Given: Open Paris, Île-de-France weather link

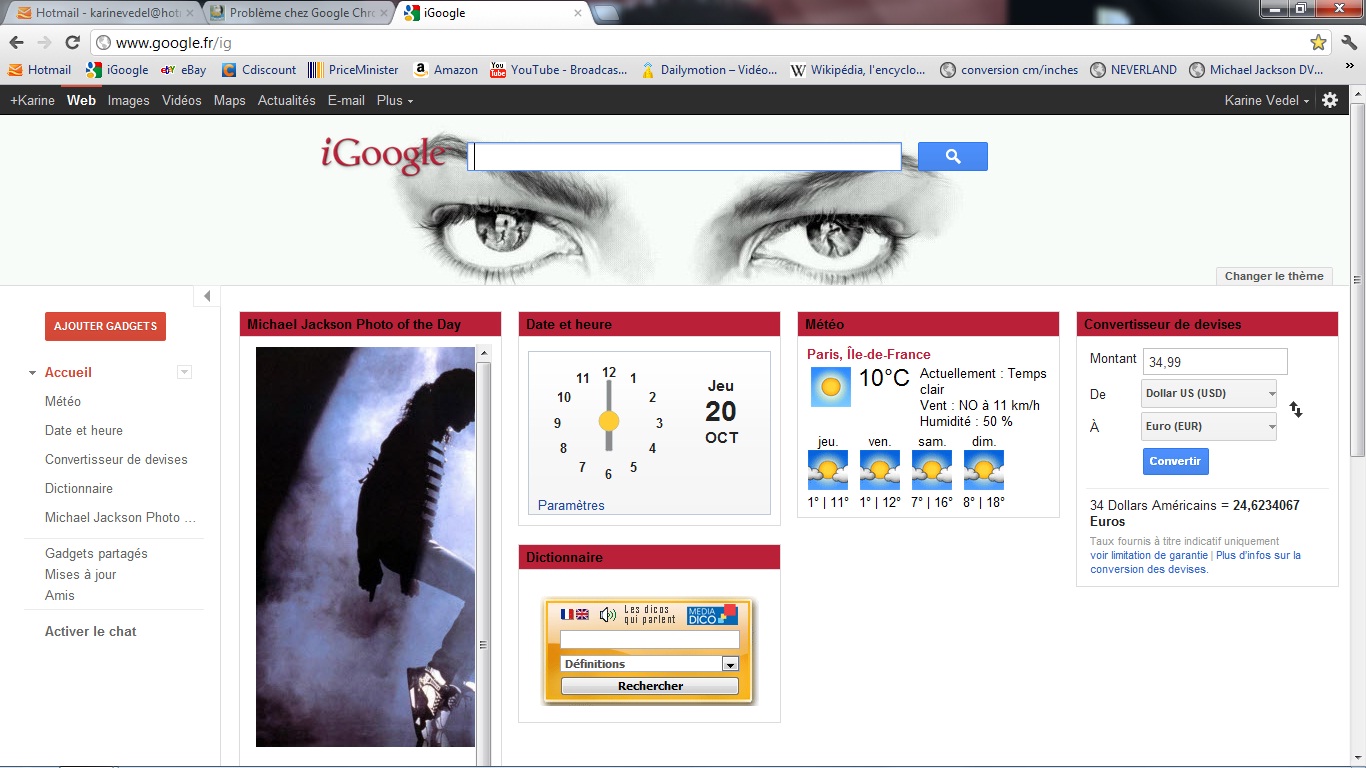Looking at the screenshot, I should click(x=869, y=354).
